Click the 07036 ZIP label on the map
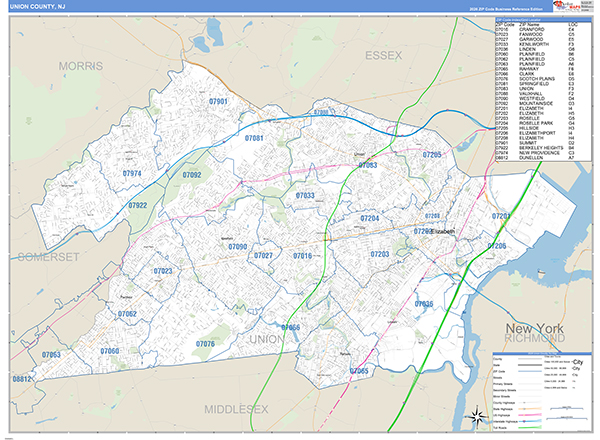 [424, 304]
